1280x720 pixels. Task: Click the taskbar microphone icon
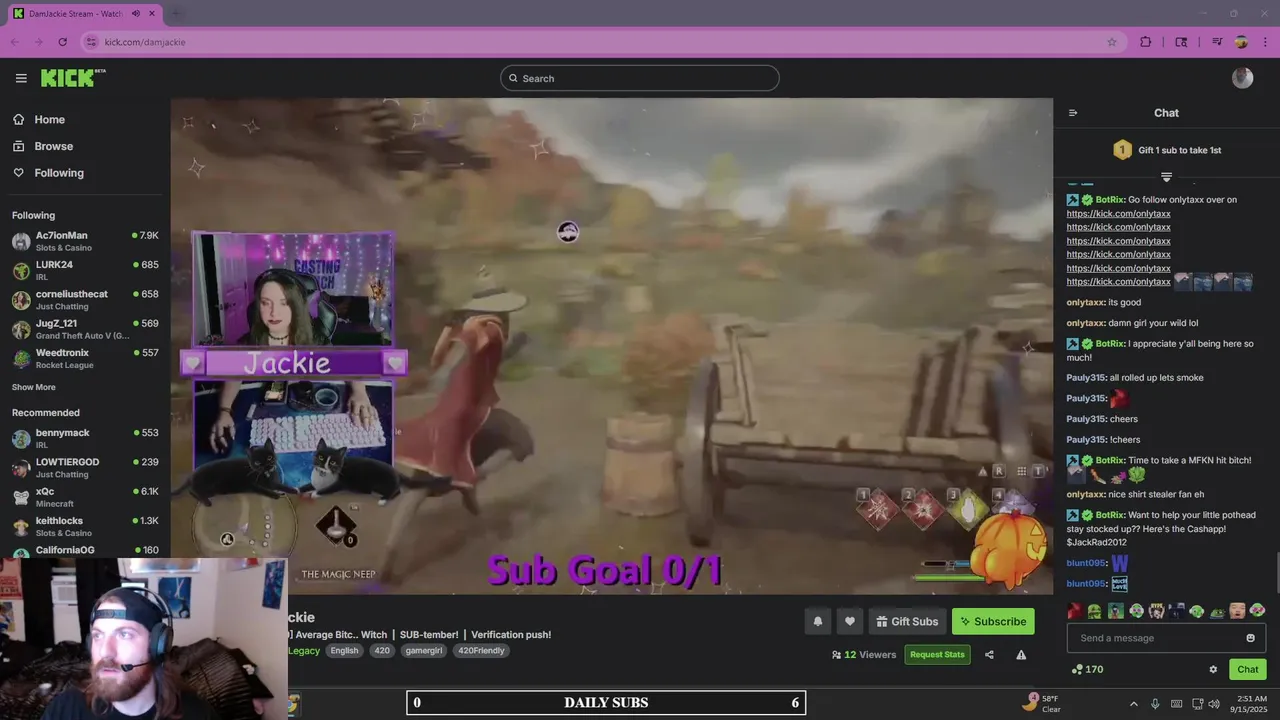click(1155, 704)
